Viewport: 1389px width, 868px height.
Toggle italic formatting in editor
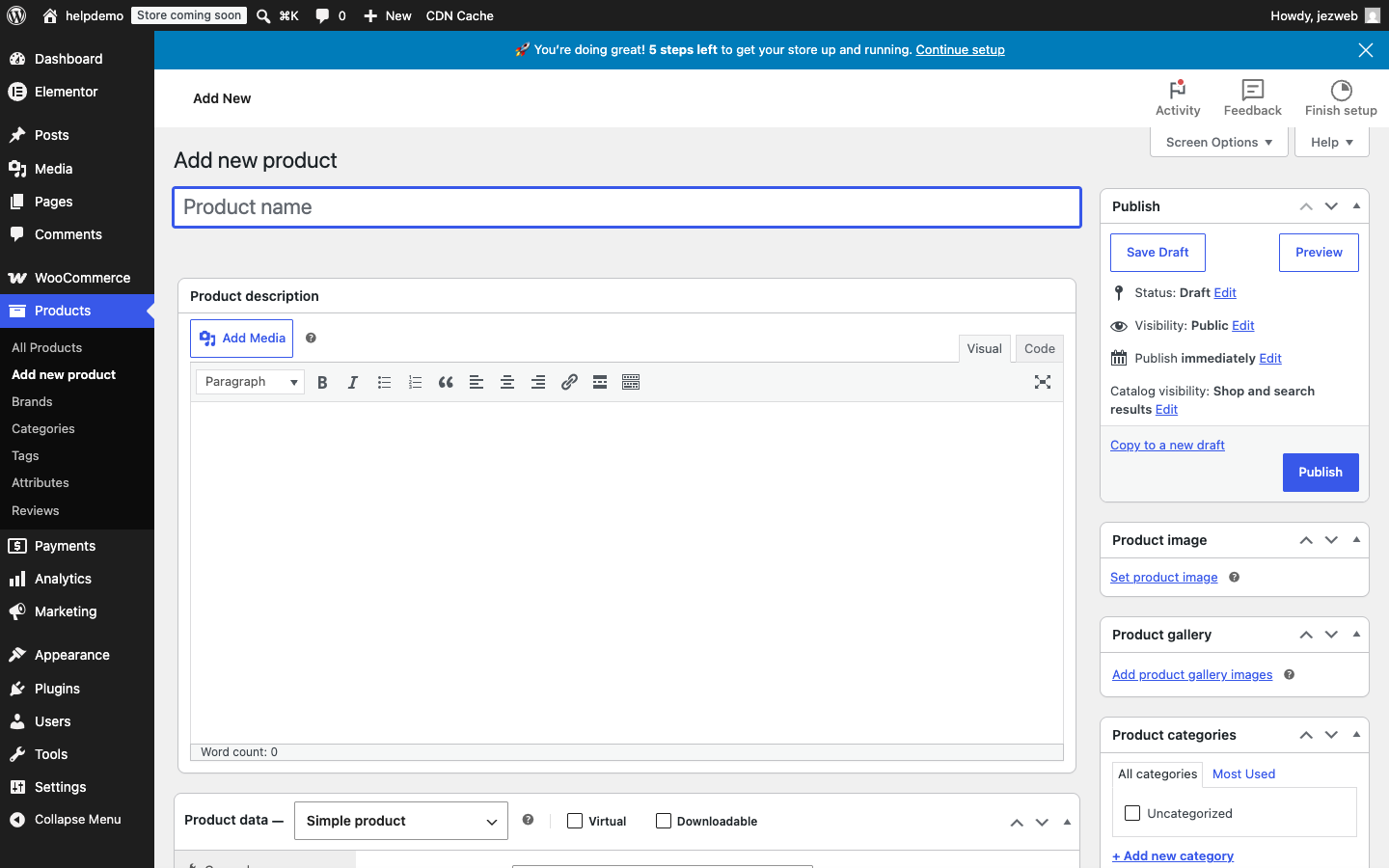[353, 383]
